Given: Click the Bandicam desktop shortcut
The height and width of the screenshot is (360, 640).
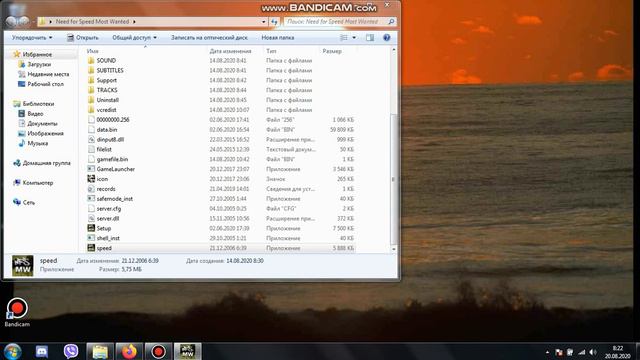Looking at the screenshot, I should (17, 313).
